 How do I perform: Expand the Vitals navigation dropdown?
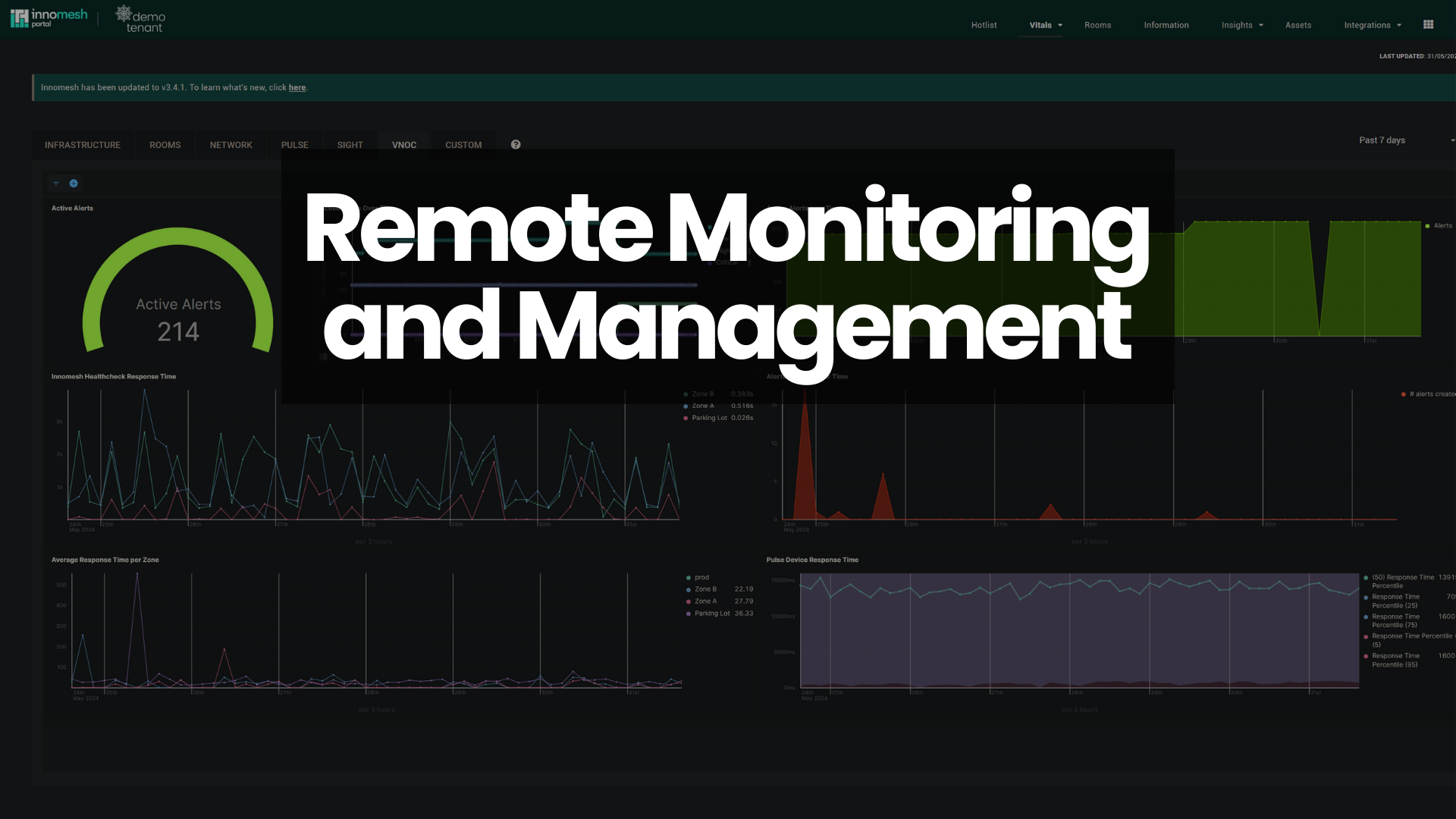pyautogui.click(x=1043, y=25)
